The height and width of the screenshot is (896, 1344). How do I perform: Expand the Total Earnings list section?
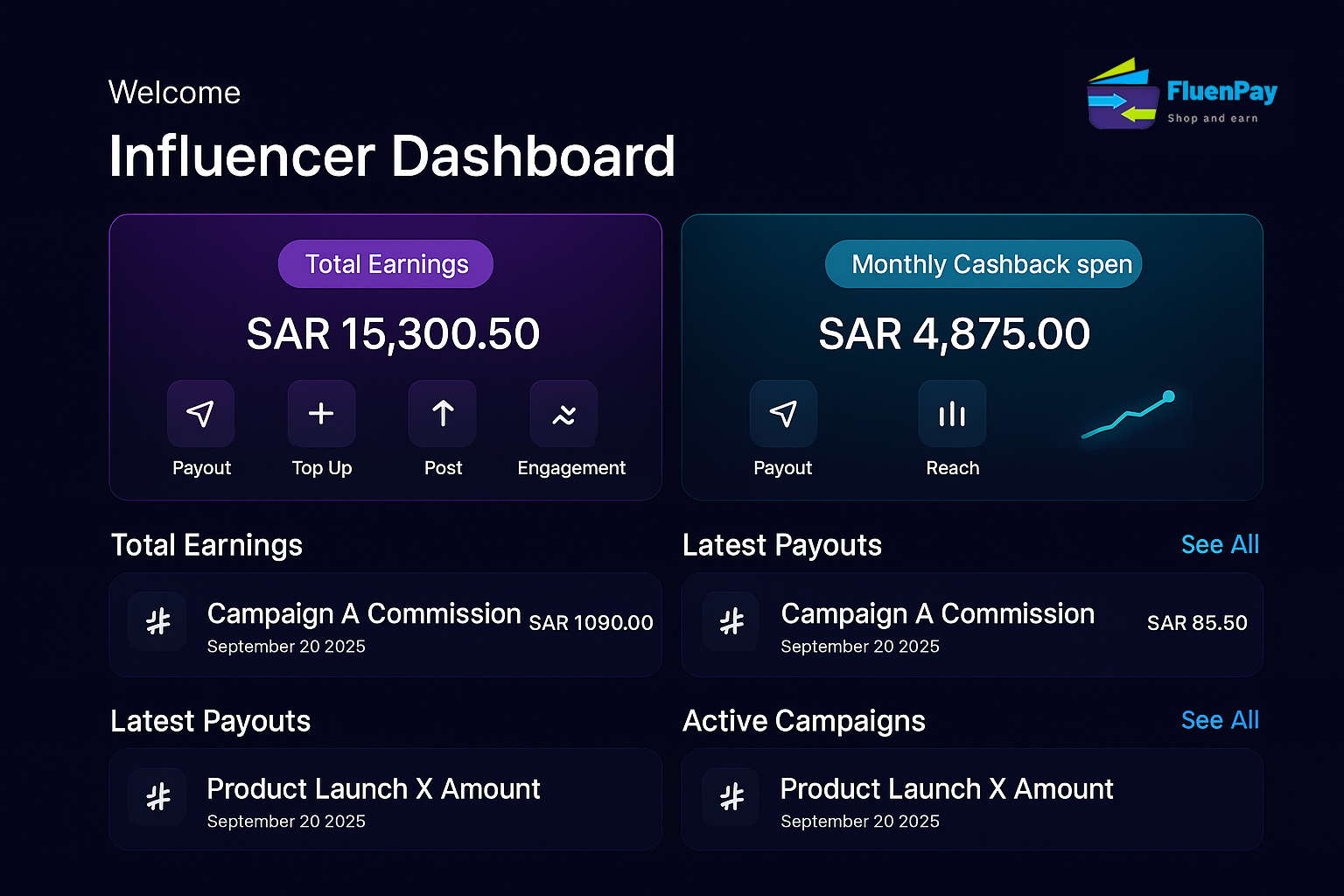[x=206, y=545]
